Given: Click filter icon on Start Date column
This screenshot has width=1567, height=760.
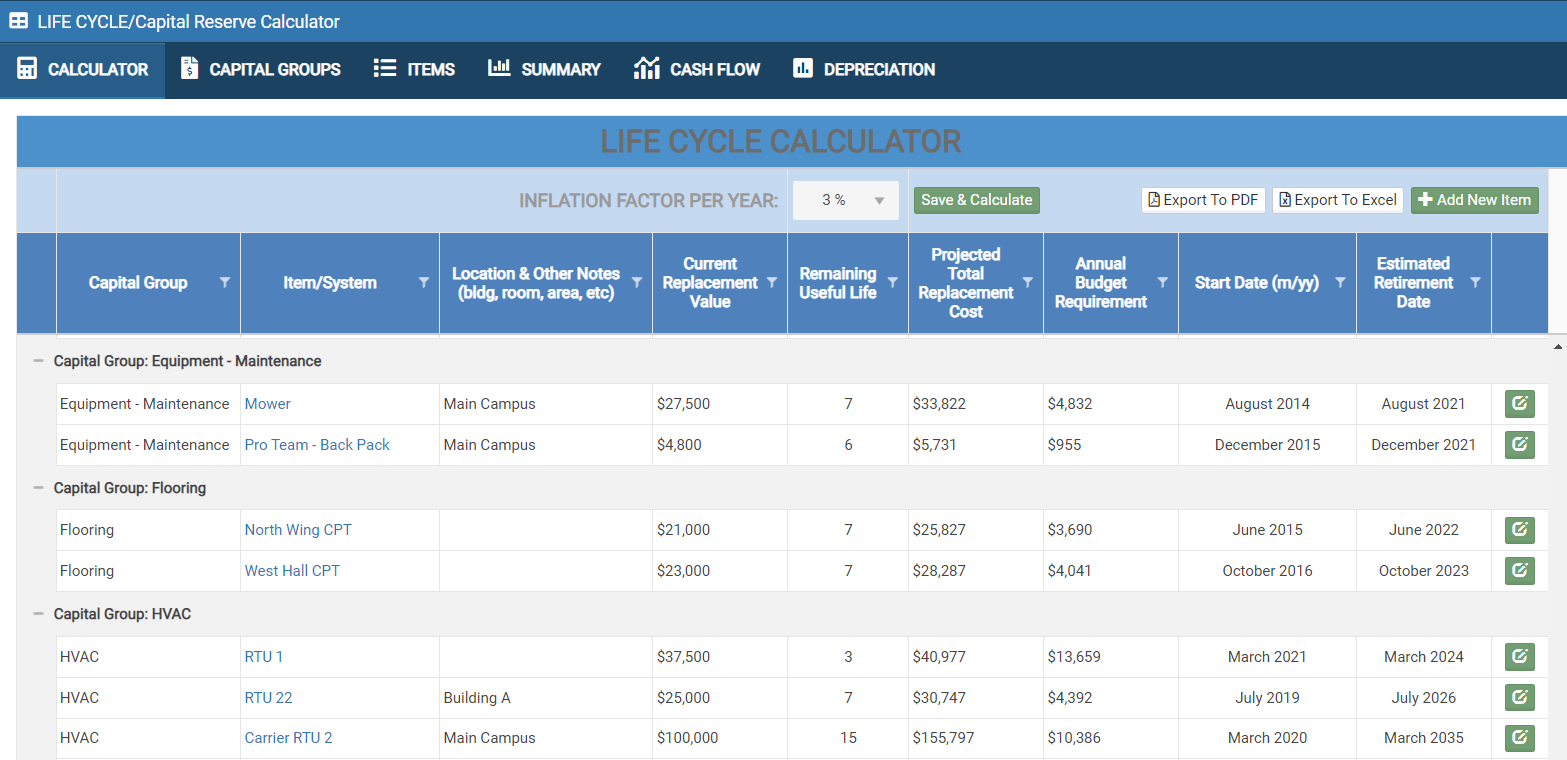Looking at the screenshot, I should pos(1340,283).
